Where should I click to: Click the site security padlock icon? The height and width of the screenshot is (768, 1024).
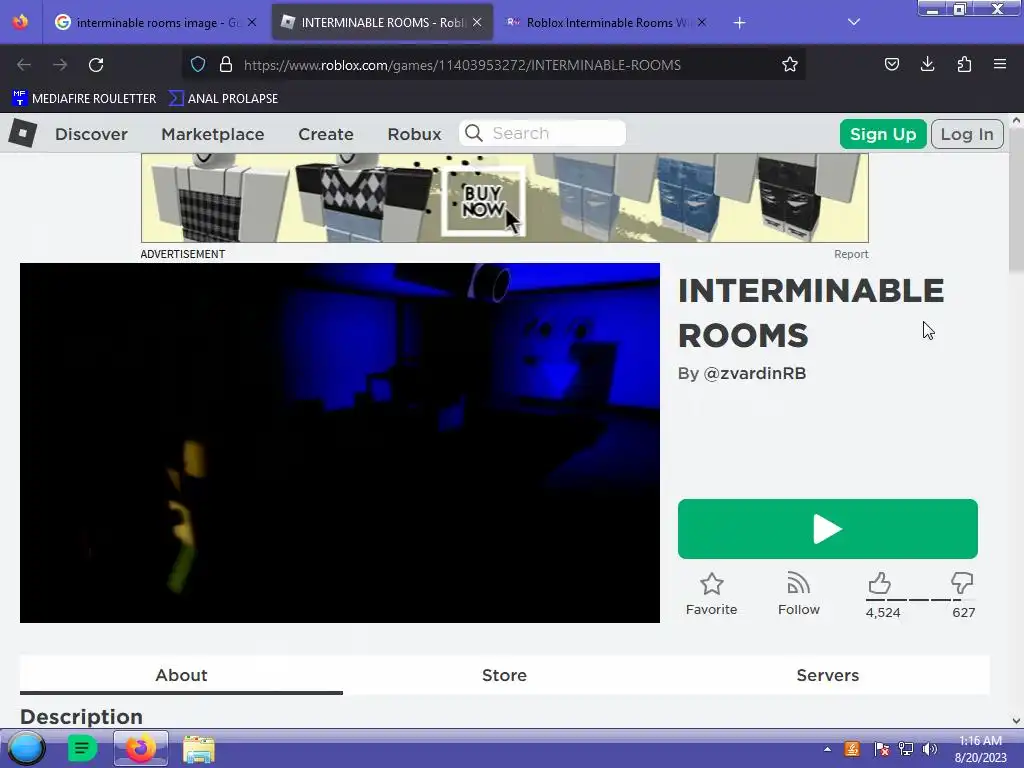pos(226,64)
